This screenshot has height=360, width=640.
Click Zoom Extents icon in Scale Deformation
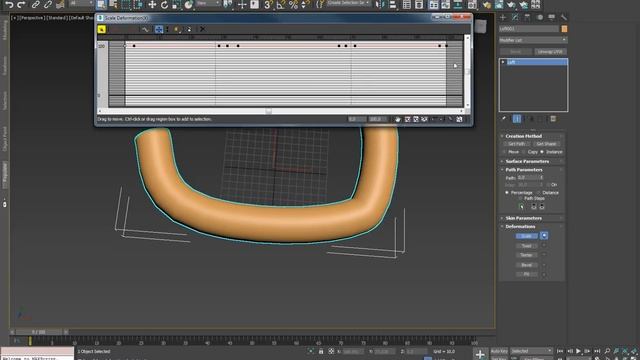pyautogui.click(x=407, y=119)
